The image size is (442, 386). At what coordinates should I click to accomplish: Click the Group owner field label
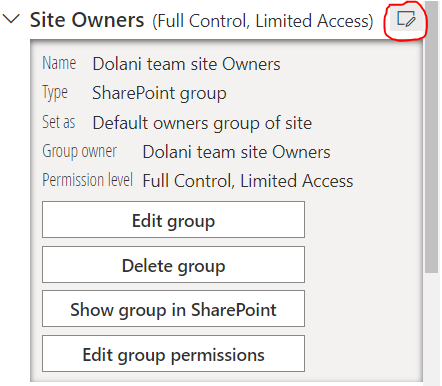(80, 152)
